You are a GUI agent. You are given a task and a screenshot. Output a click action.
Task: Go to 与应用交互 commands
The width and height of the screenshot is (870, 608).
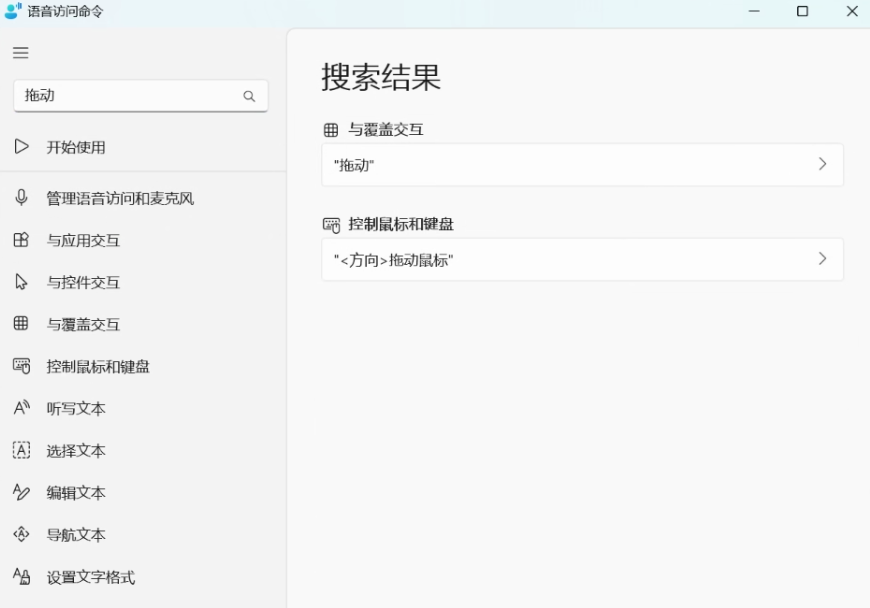point(143,240)
